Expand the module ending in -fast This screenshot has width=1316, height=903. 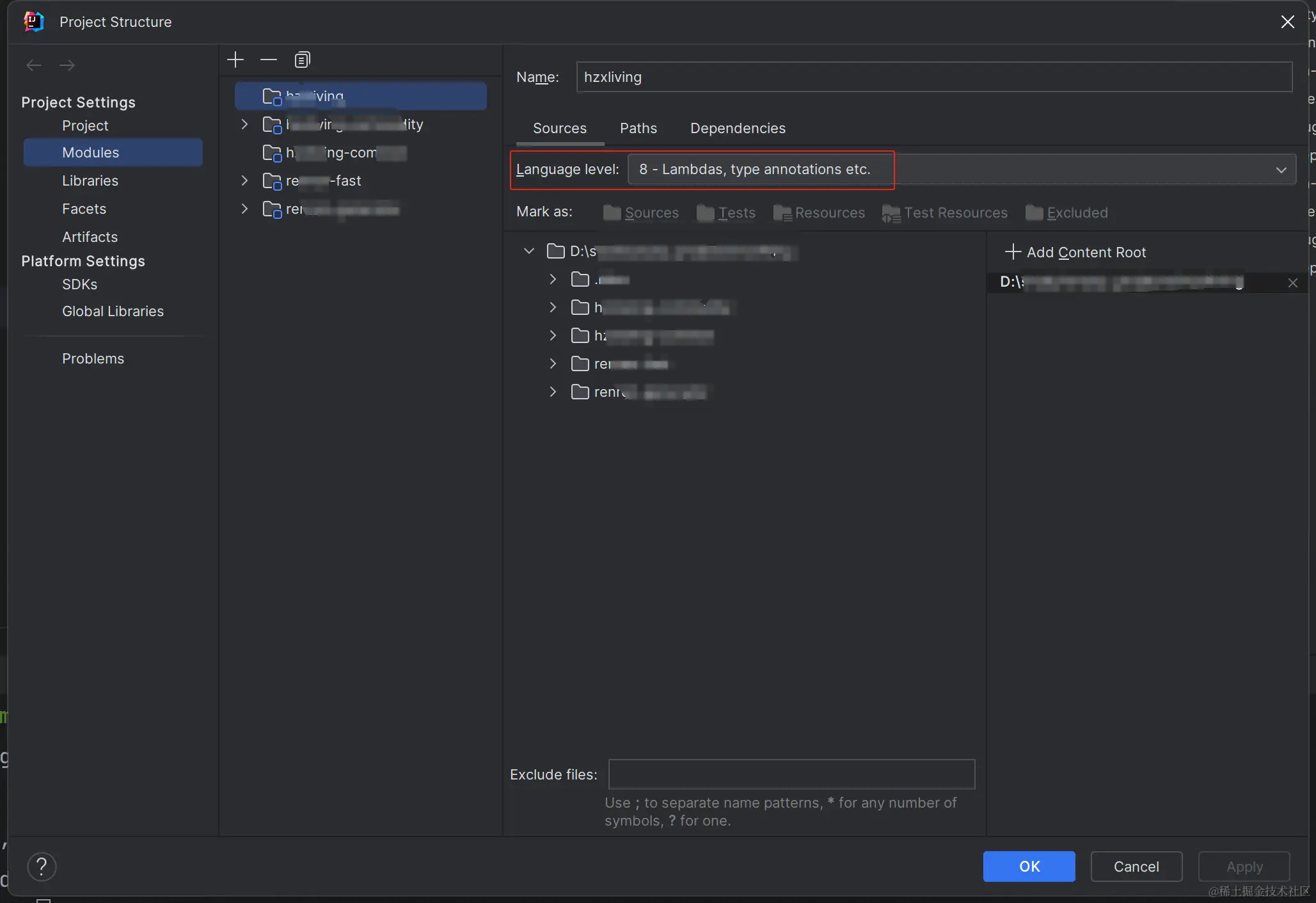(244, 180)
